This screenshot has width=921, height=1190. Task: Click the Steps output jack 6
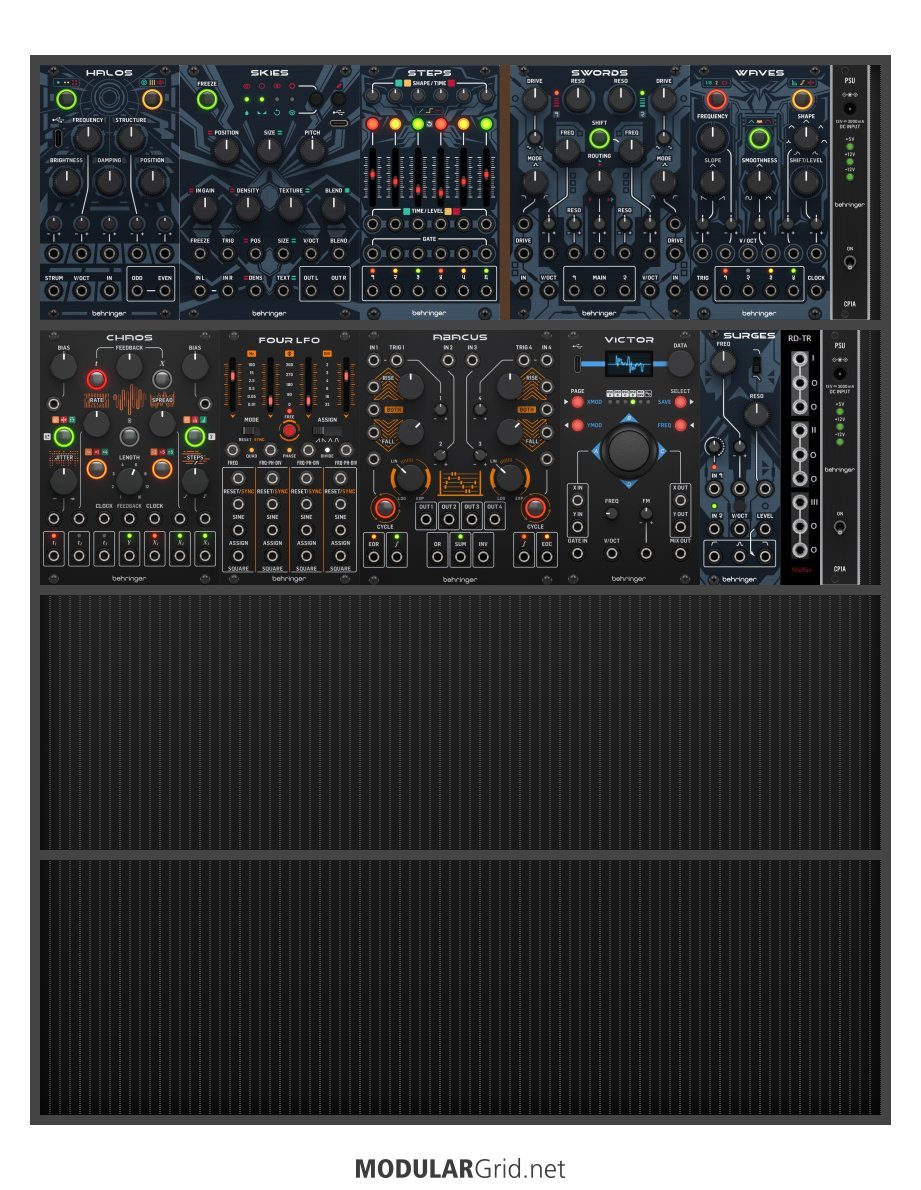click(486, 291)
